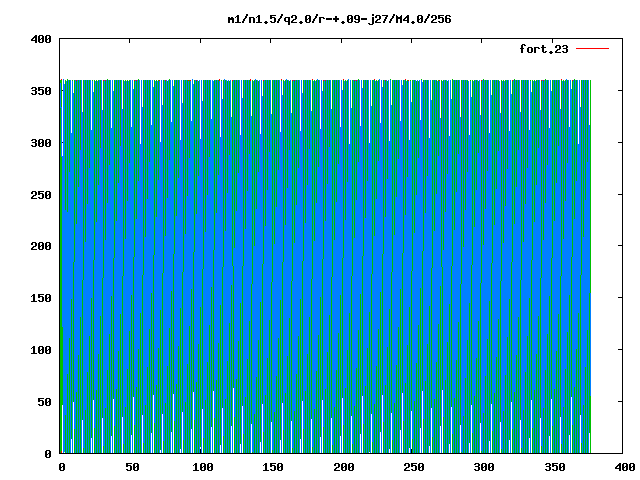Click the x-axis label 200

click(343, 467)
